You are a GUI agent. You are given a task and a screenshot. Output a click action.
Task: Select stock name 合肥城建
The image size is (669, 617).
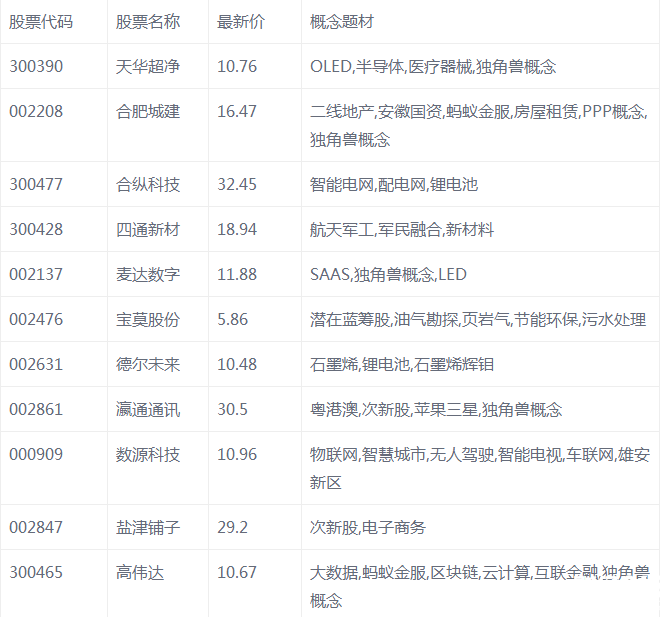(x=148, y=112)
